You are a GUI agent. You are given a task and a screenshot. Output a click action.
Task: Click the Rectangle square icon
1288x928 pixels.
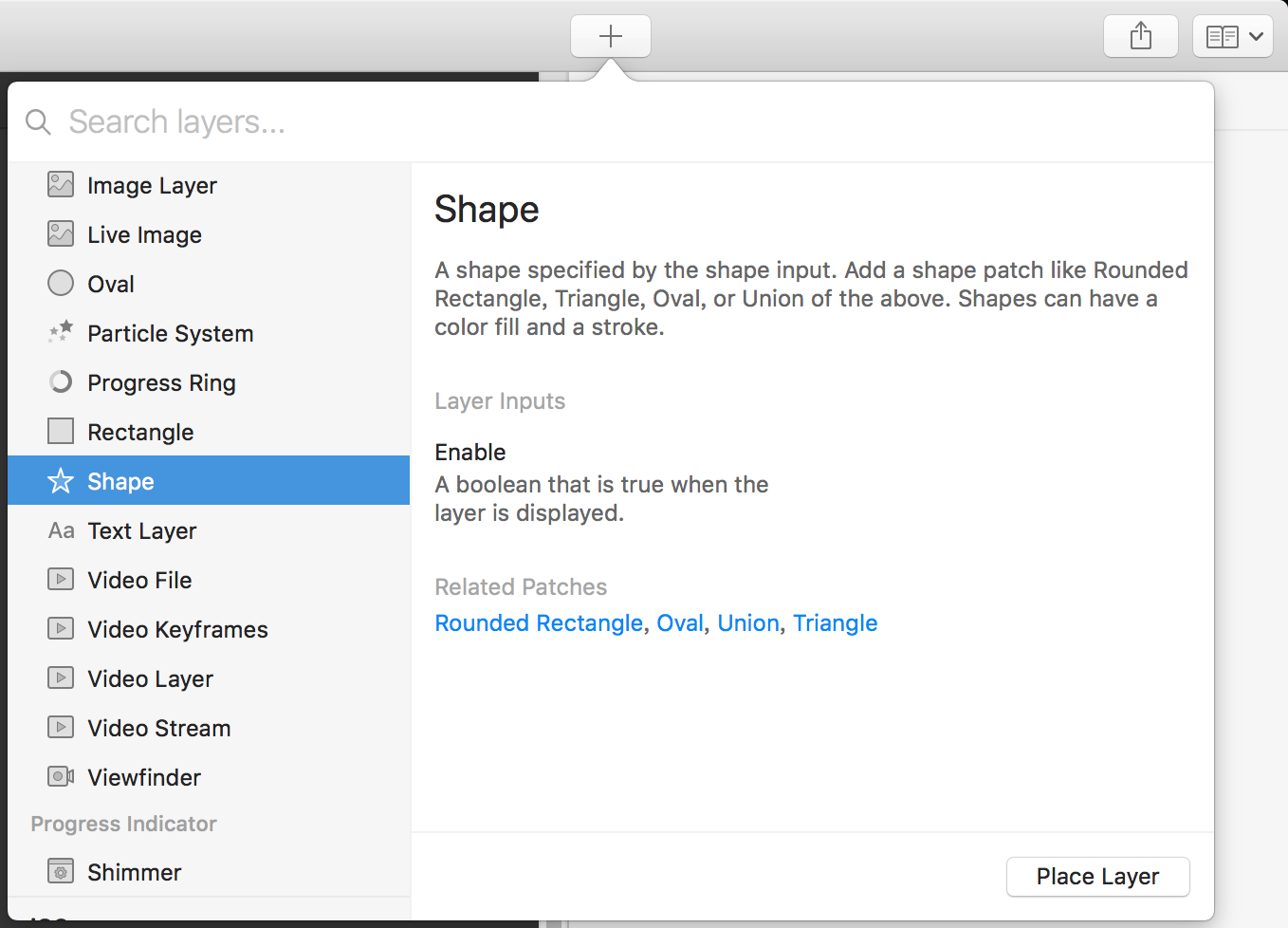61,432
